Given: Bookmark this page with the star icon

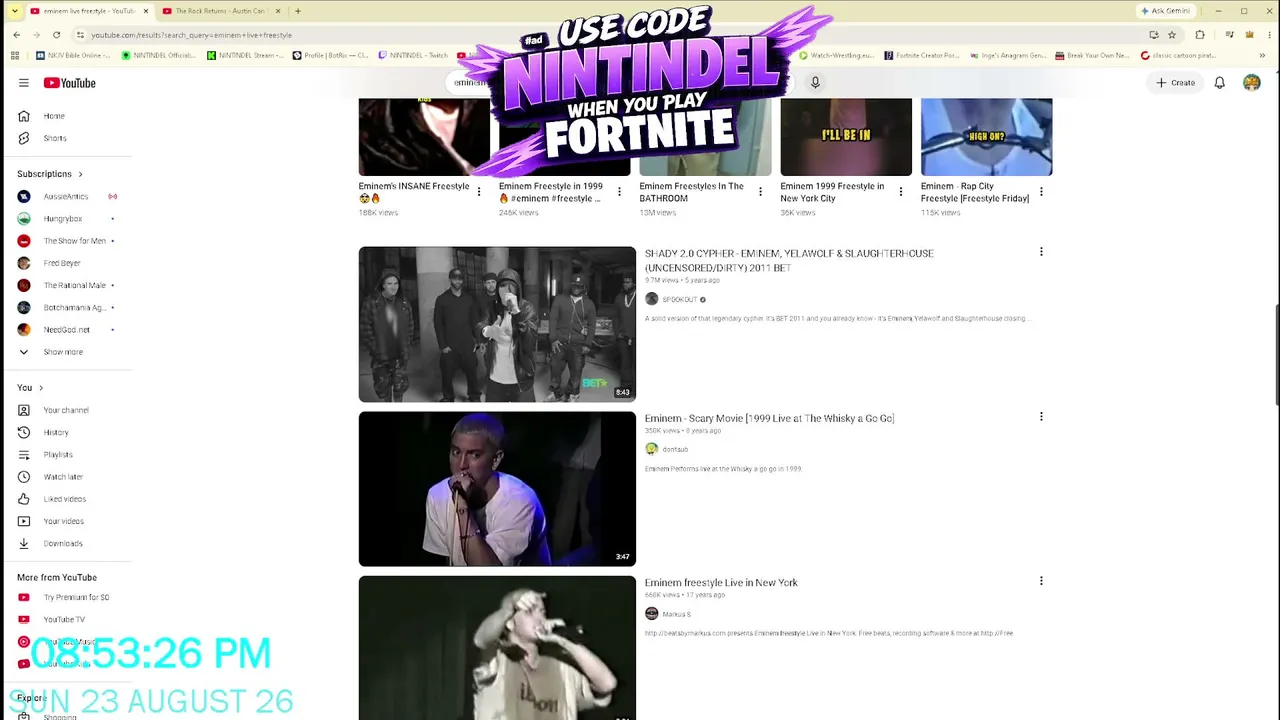Looking at the screenshot, I should point(1172,35).
